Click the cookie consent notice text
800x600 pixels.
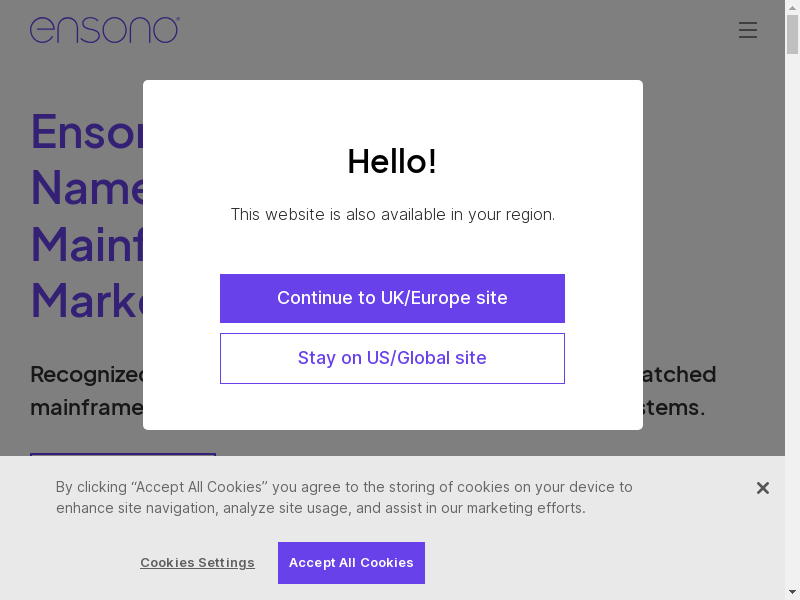coord(344,497)
